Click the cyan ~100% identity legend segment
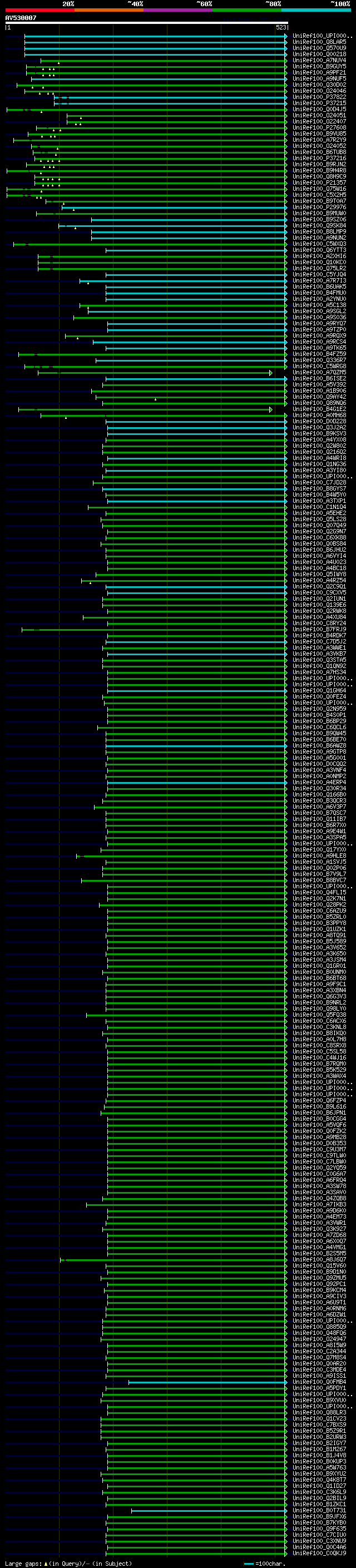Viewport: 356px width, 1568px height. tap(315, 10)
